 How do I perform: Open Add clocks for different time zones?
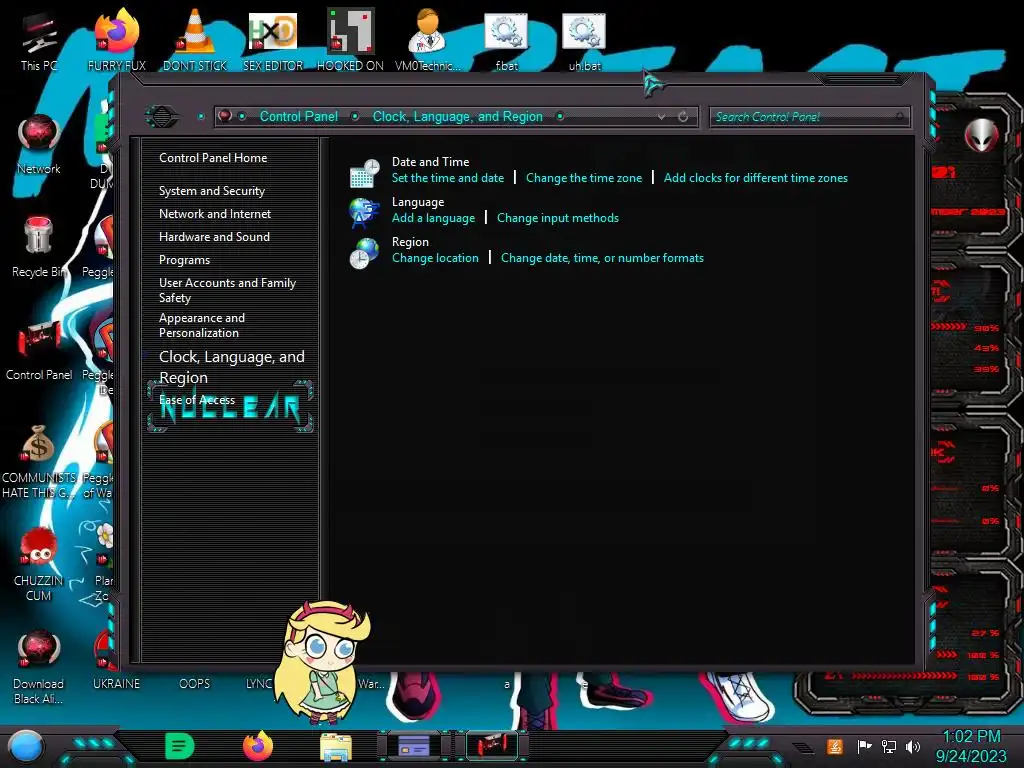(x=756, y=178)
